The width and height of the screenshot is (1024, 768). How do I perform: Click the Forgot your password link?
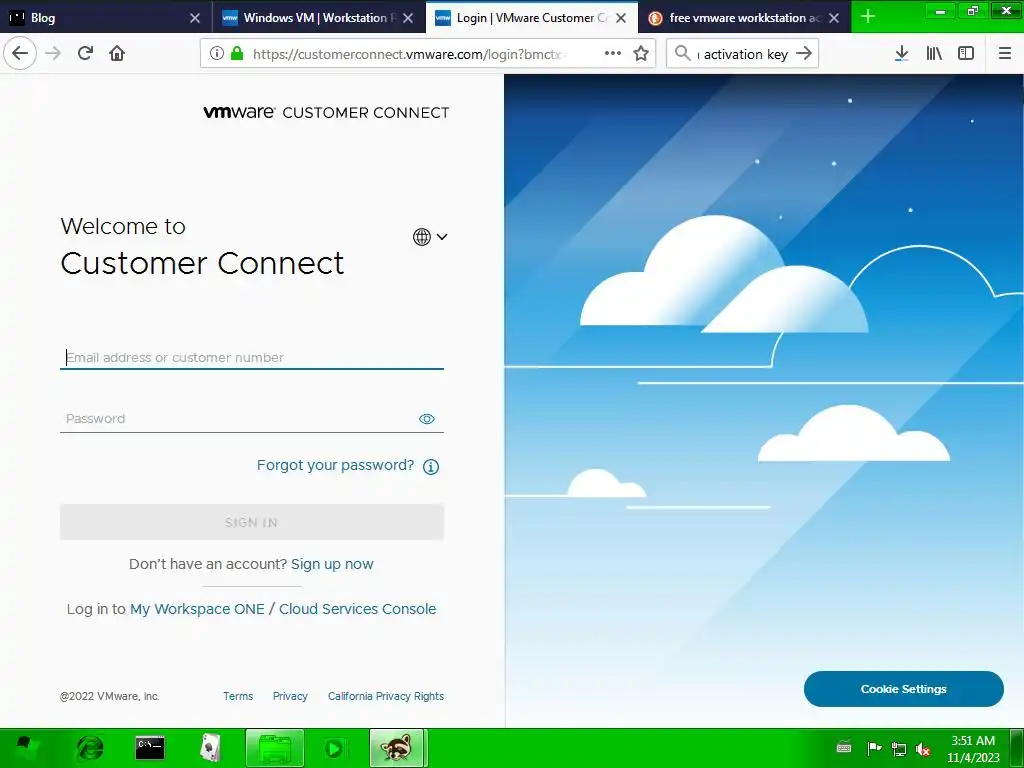coord(335,465)
